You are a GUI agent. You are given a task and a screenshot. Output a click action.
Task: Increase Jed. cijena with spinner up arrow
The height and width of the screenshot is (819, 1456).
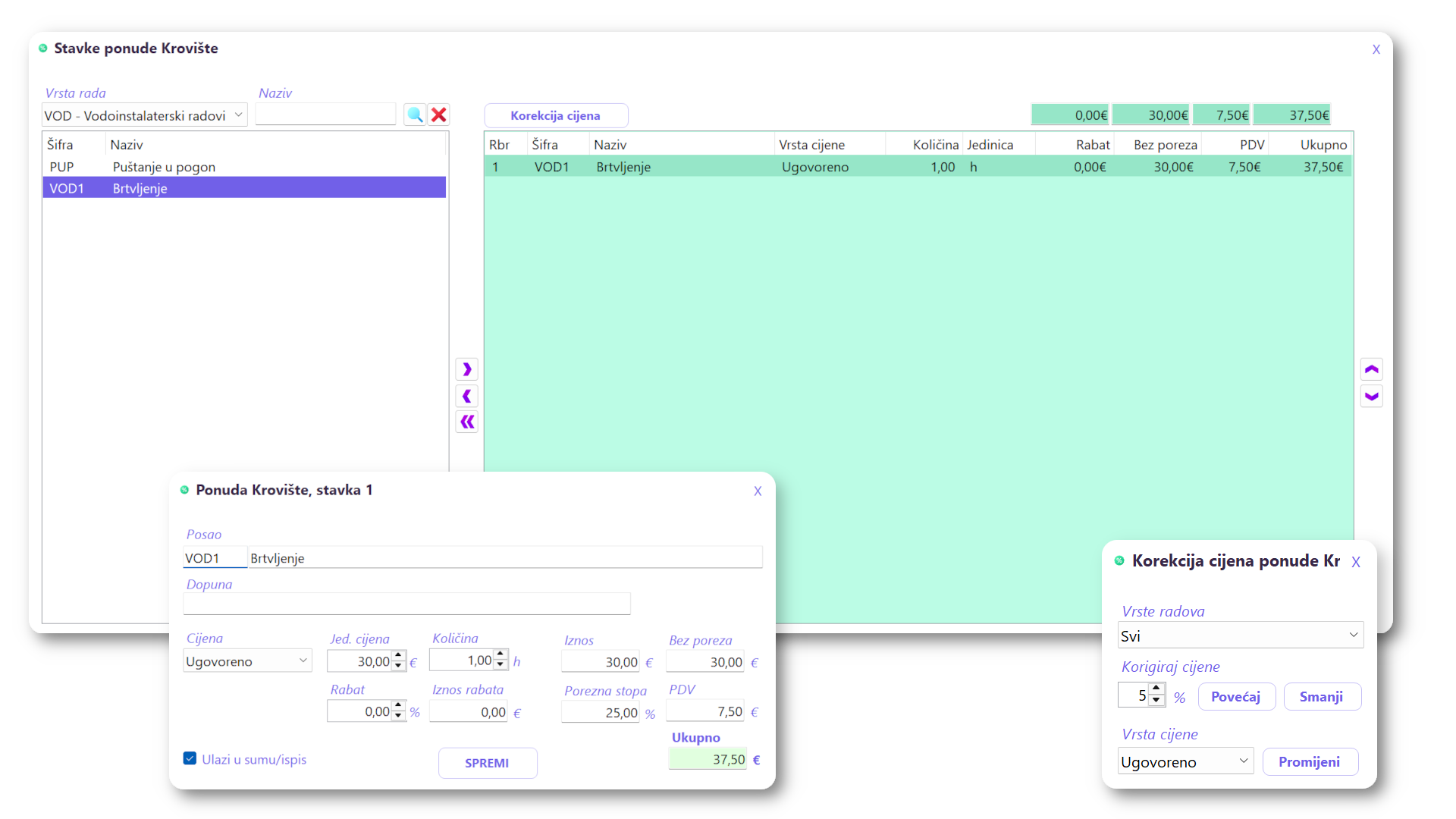click(398, 656)
